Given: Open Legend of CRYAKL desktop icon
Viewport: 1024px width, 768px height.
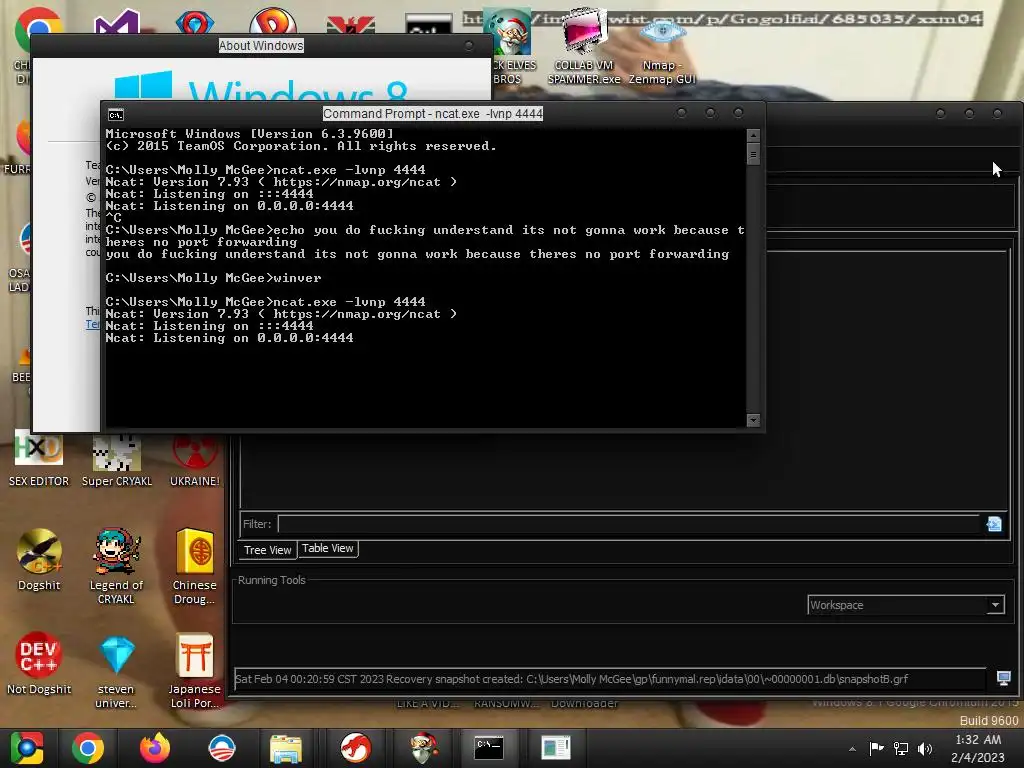Looking at the screenshot, I should point(116,566).
